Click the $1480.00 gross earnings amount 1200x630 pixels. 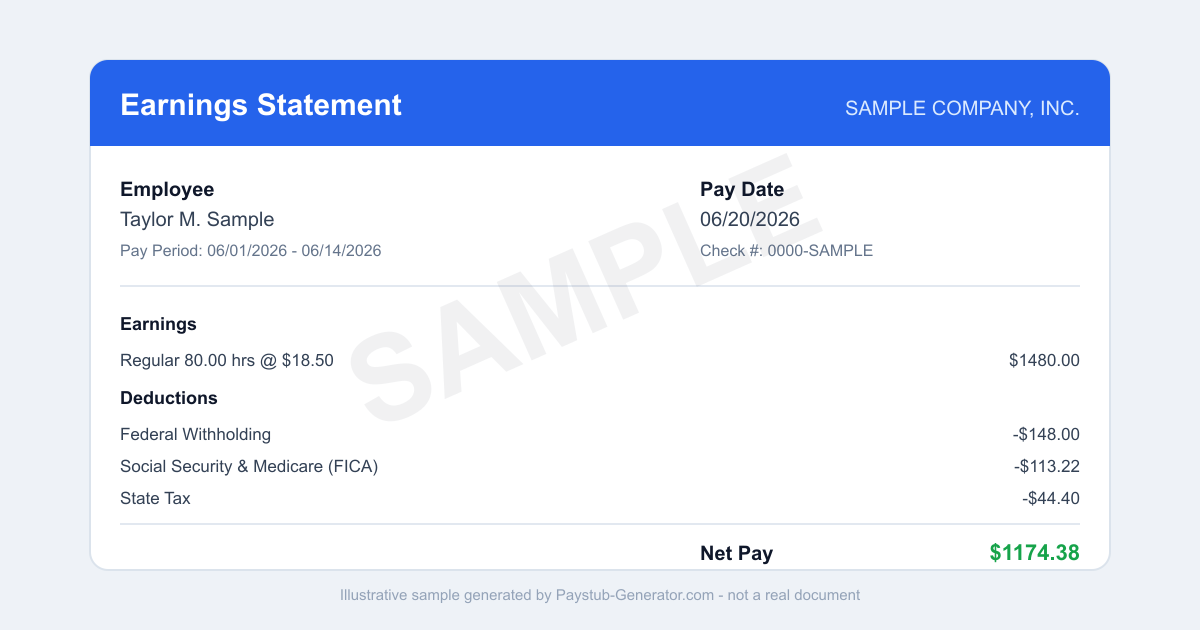click(x=1044, y=360)
